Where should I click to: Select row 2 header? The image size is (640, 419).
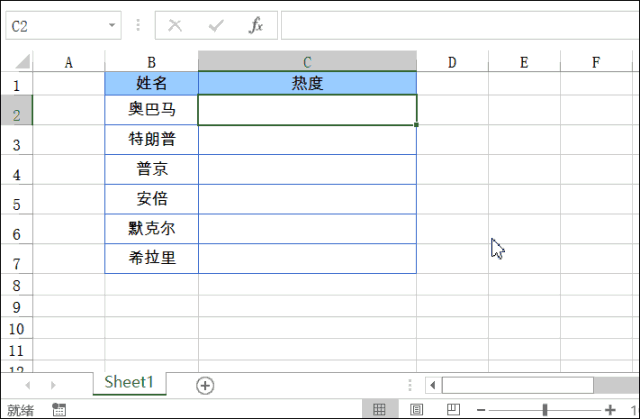16,110
